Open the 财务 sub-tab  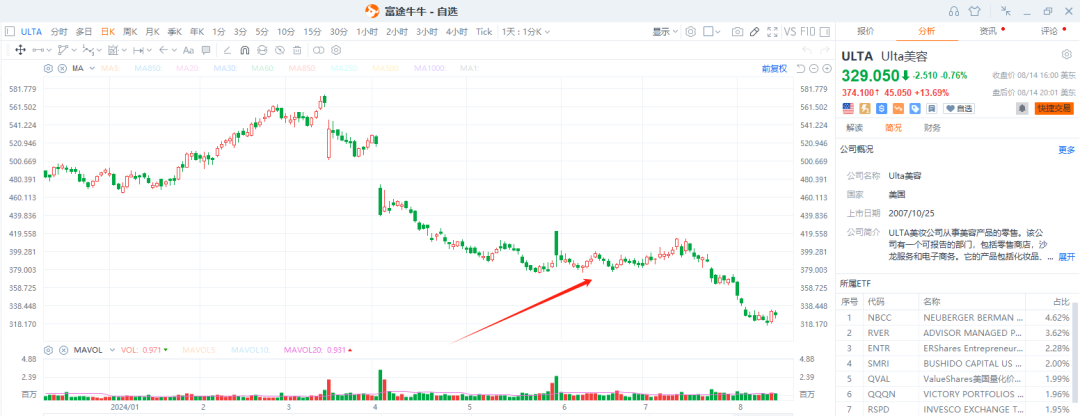(933, 128)
